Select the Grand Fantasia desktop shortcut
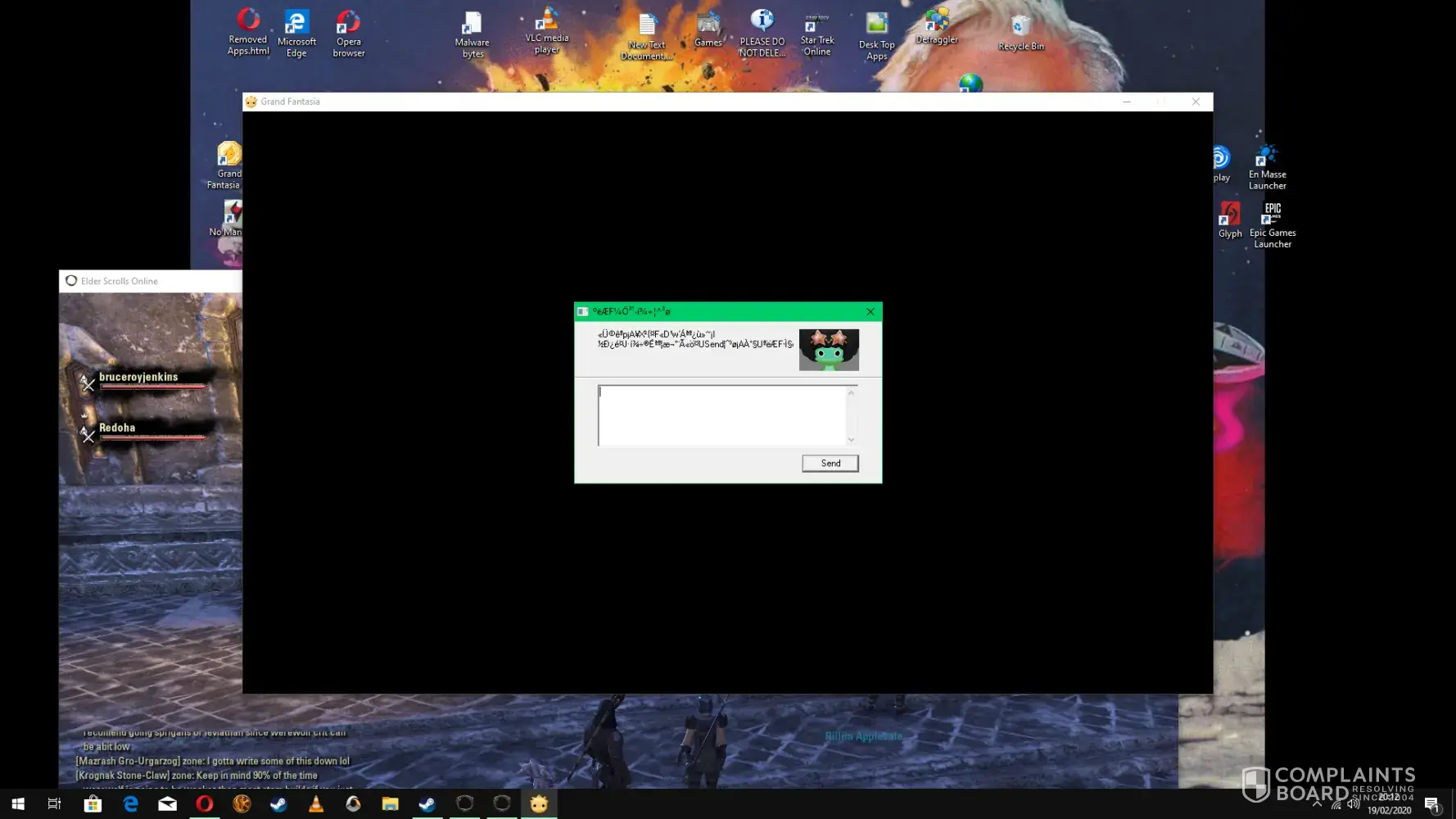Screen dimensions: 1456x819 [x=227, y=165]
